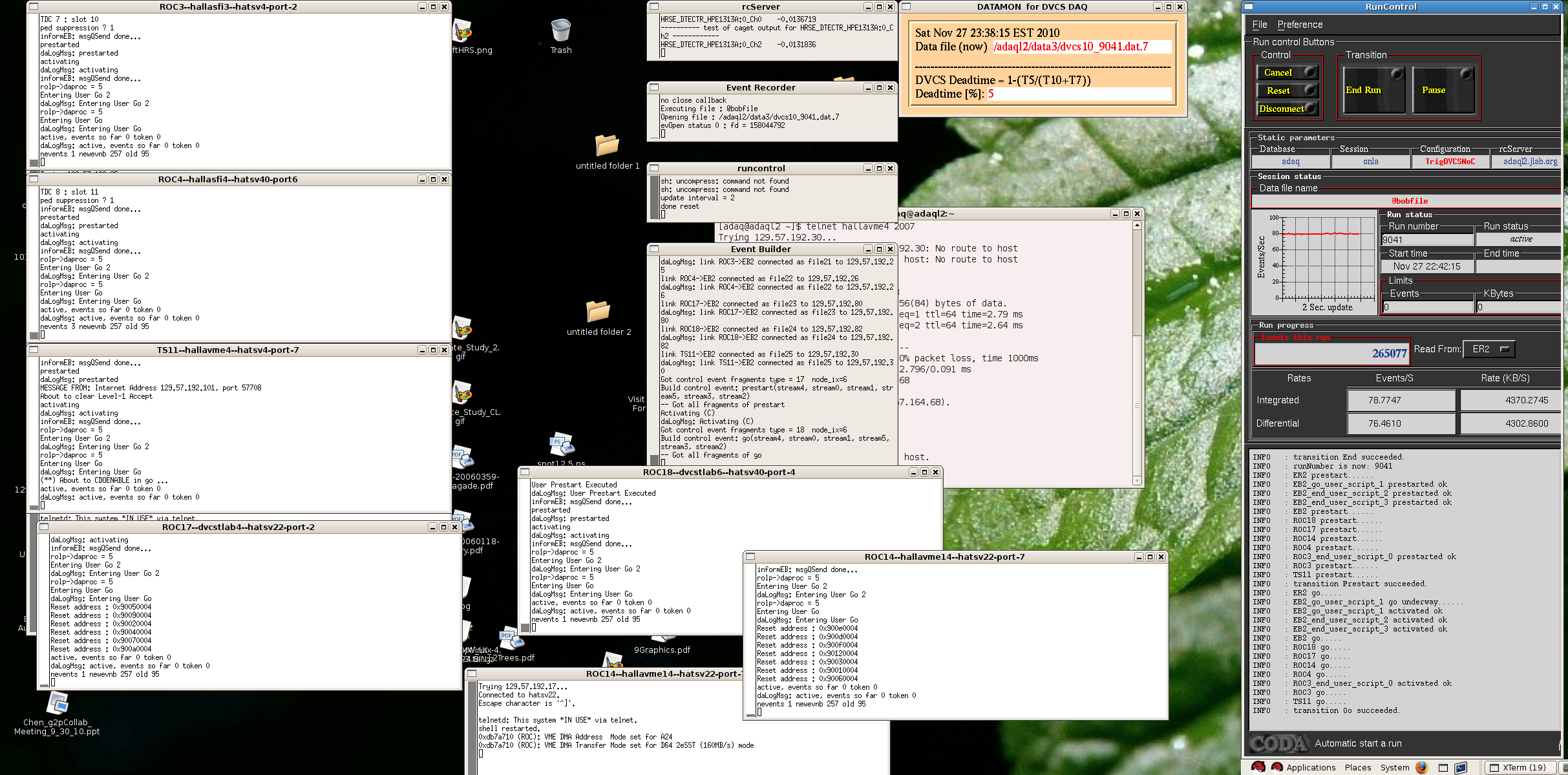Open the System panel menu
Viewport: 1568px width, 775px height.
[x=1395, y=768]
